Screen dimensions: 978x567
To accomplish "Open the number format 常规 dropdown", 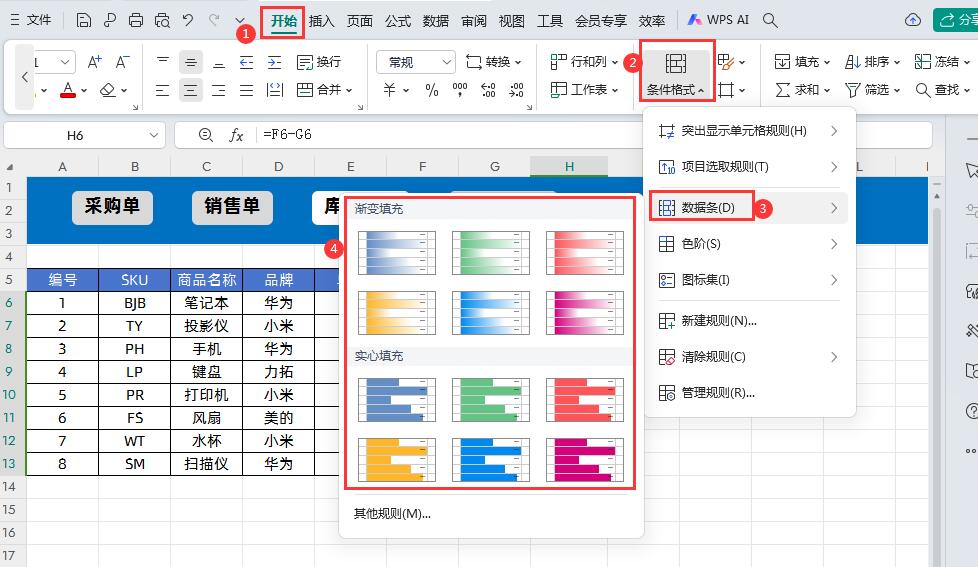I will pyautogui.click(x=416, y=62).
